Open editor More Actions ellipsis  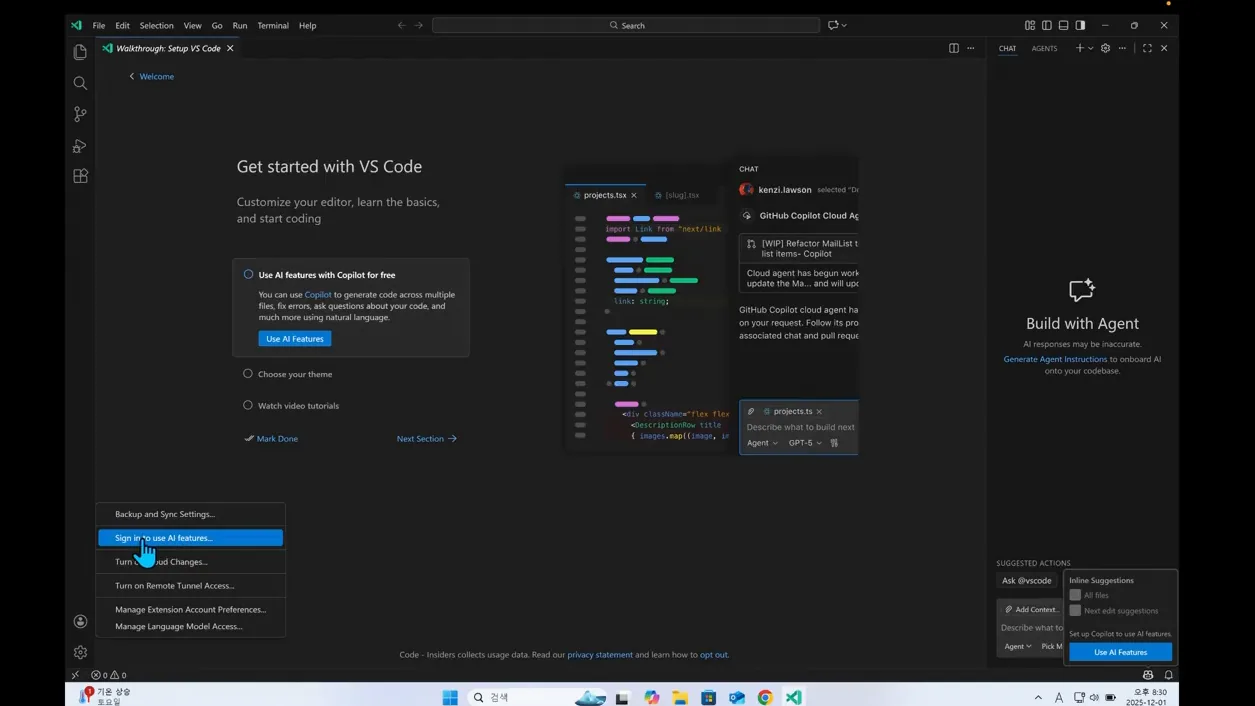tap(971, 48)
